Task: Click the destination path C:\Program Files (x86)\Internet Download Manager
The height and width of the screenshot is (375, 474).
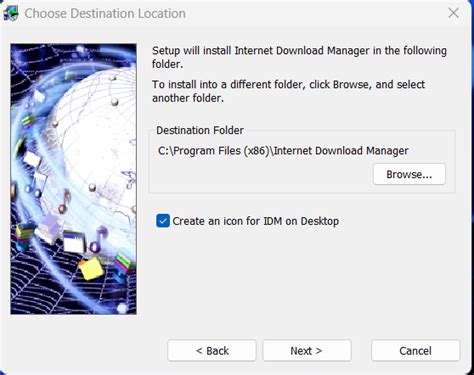Action: 283,151
